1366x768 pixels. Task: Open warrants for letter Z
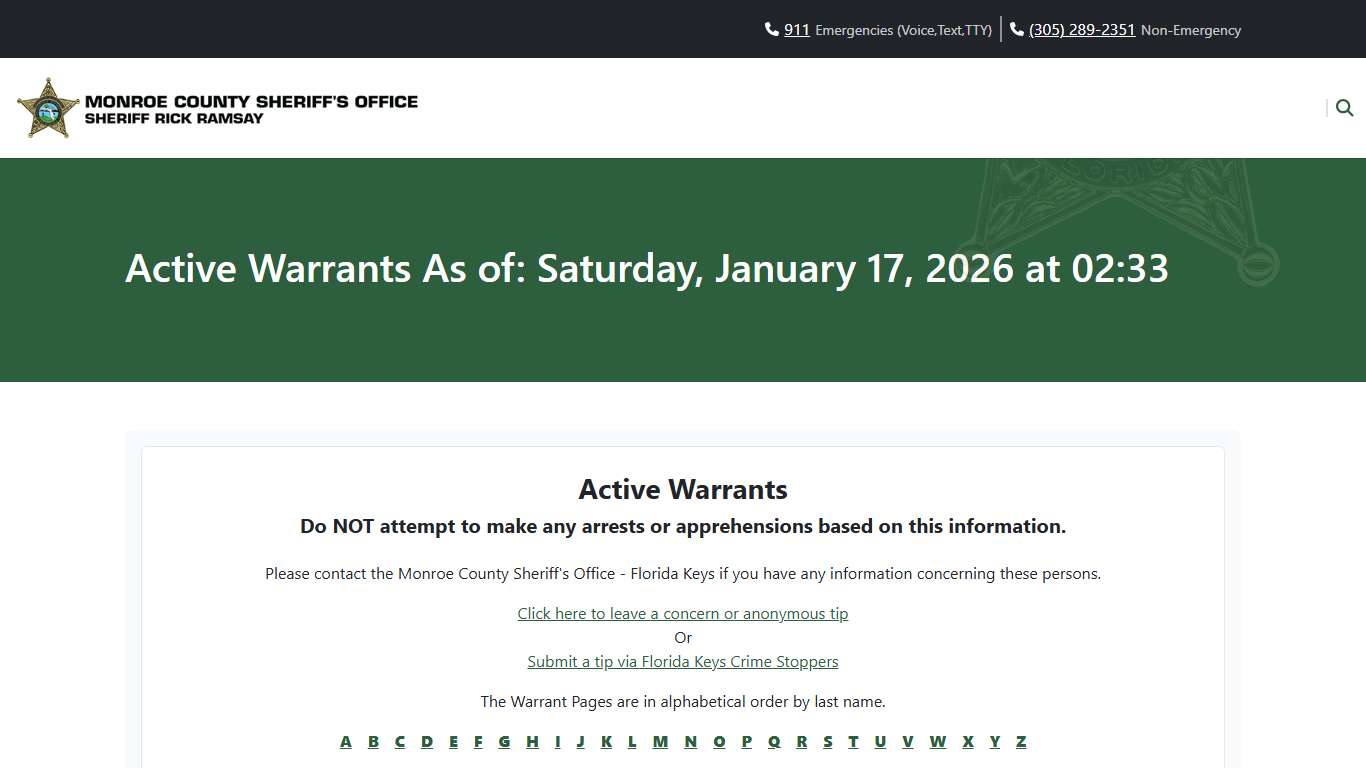coord(1021,741)
